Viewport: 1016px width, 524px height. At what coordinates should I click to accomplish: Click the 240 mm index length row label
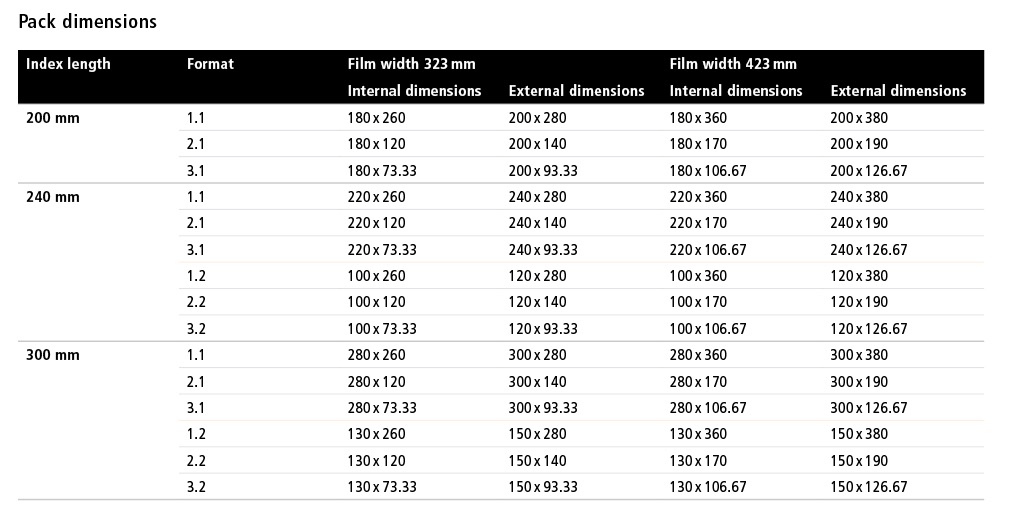pyautogui.click(x=53, y=197)
